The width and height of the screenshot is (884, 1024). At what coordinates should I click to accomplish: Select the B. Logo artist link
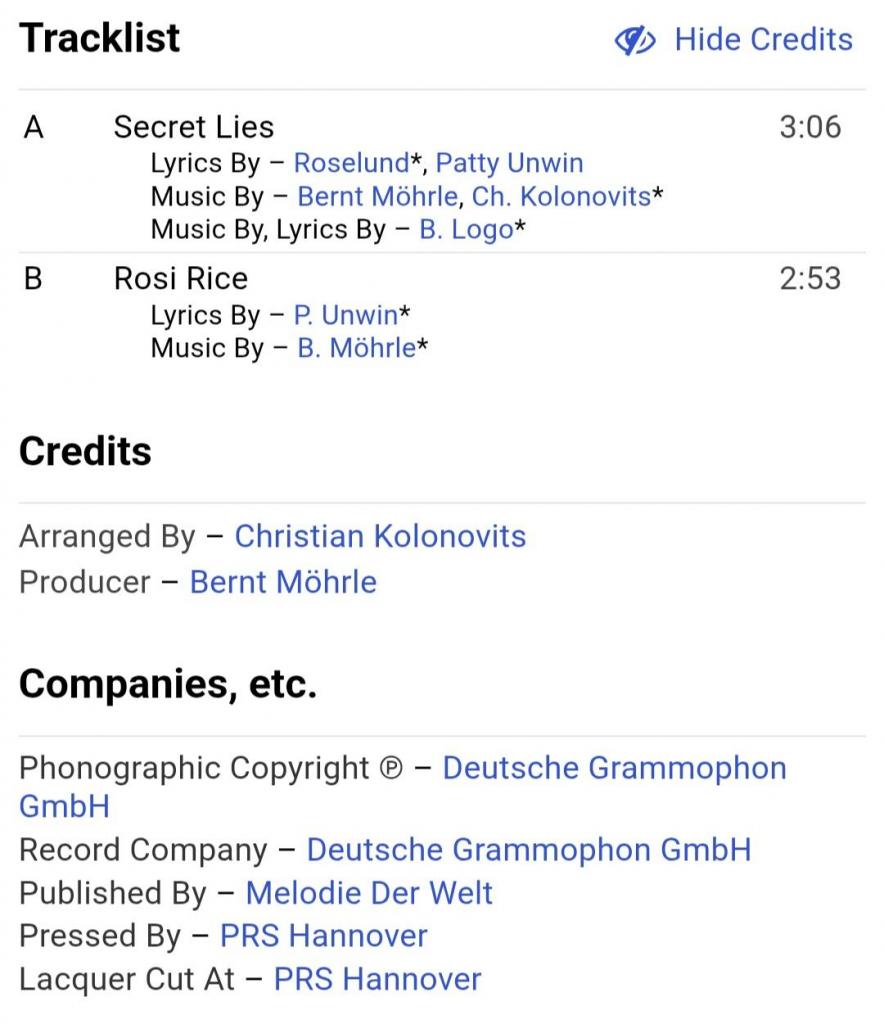(466, 229)
